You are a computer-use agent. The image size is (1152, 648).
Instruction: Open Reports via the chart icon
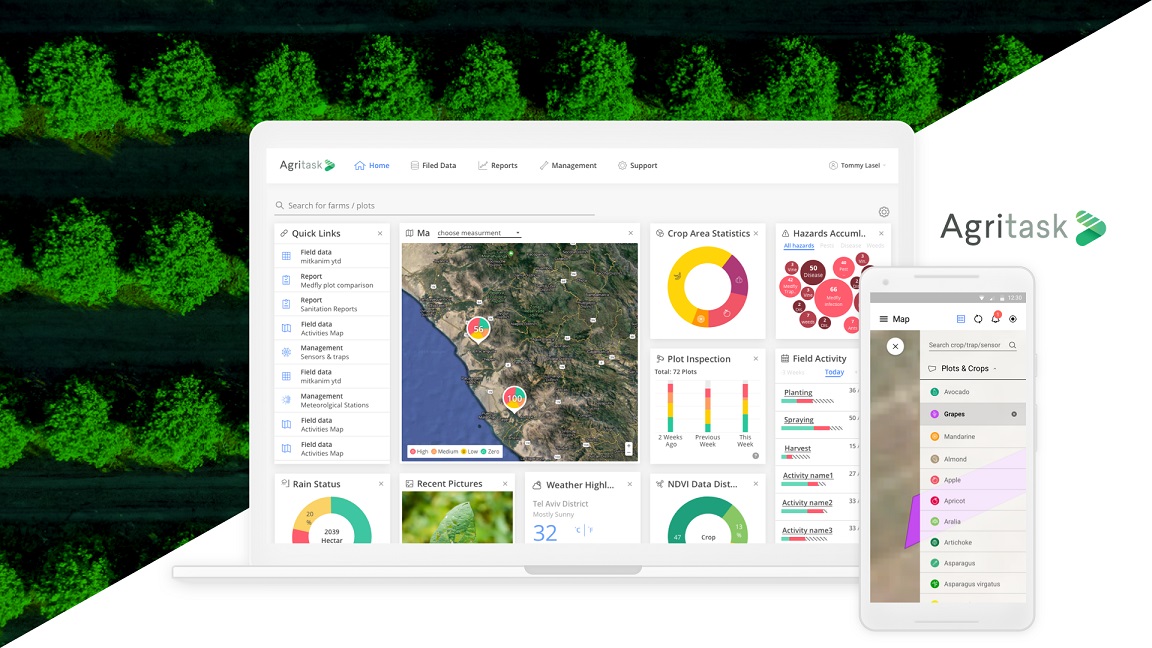(x=482, y=165)
